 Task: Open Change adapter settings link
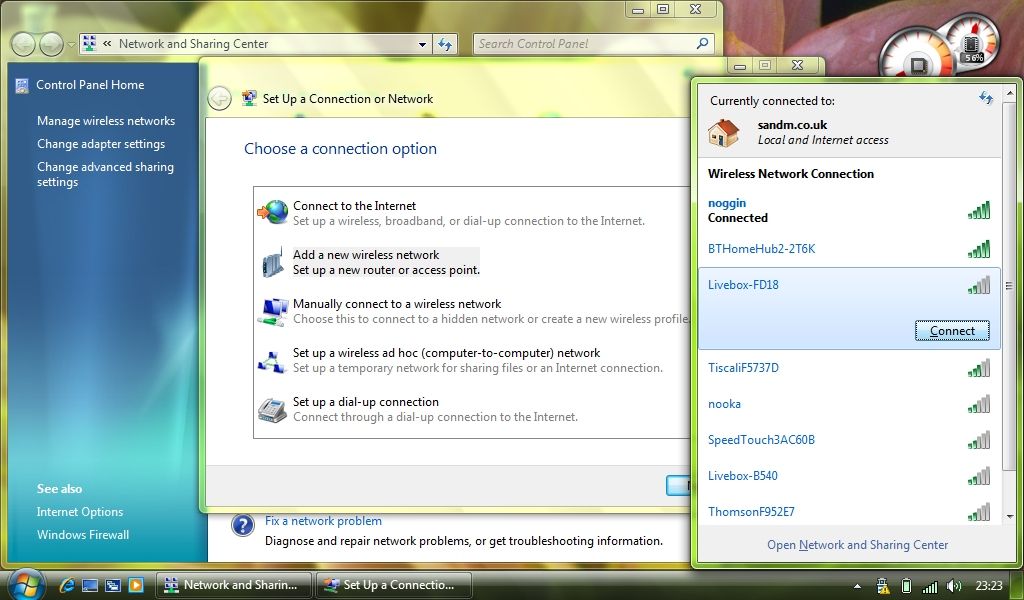tap(101, 144)
